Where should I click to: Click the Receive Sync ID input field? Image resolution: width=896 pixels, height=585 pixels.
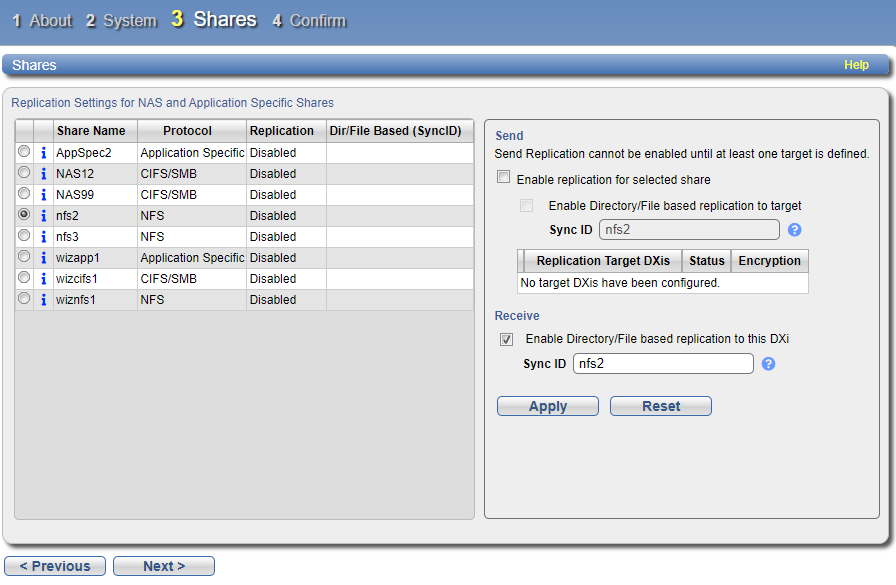(663, 364)
